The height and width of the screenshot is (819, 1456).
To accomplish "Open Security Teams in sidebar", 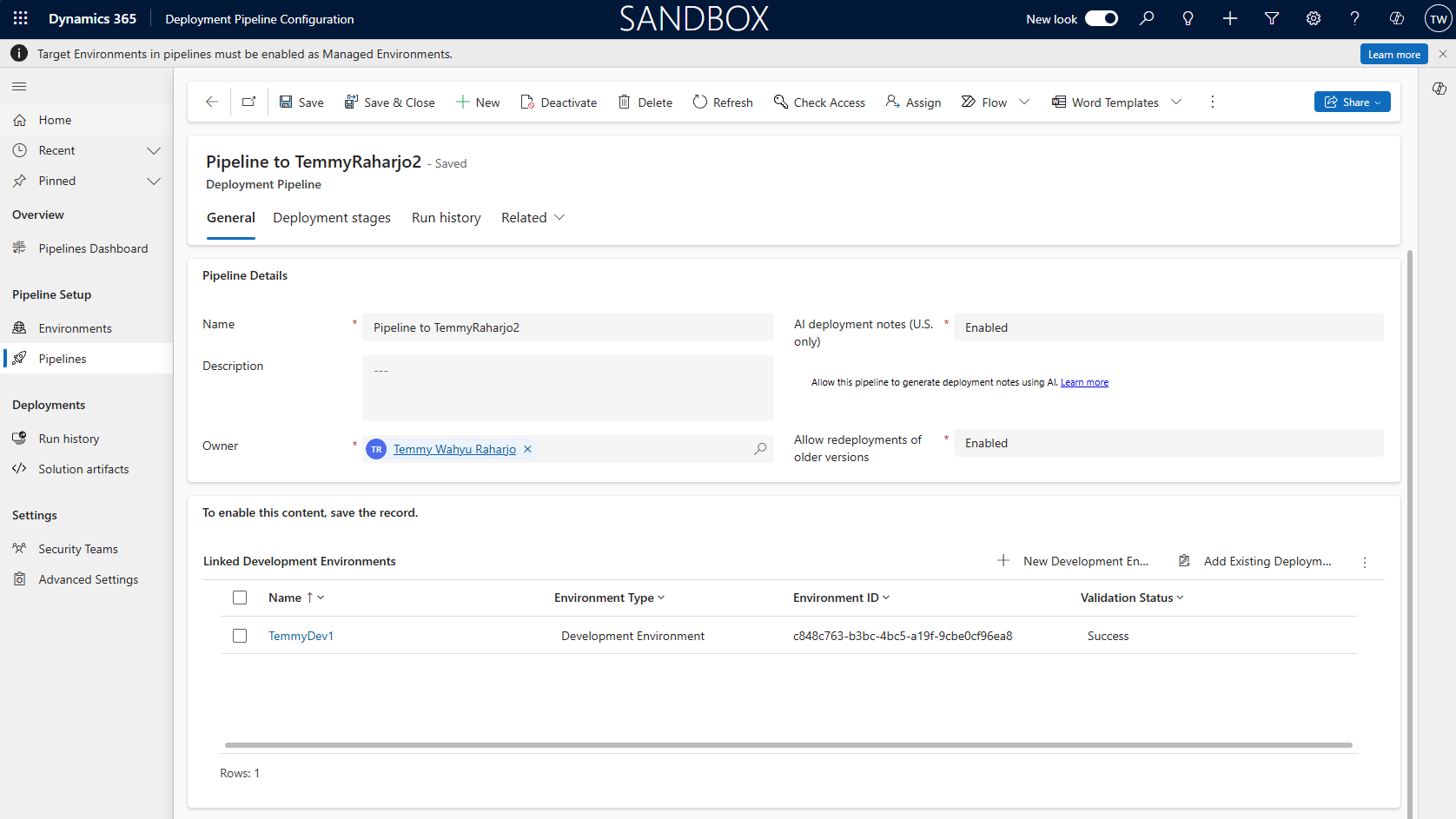I will click(x=87, y=549).
